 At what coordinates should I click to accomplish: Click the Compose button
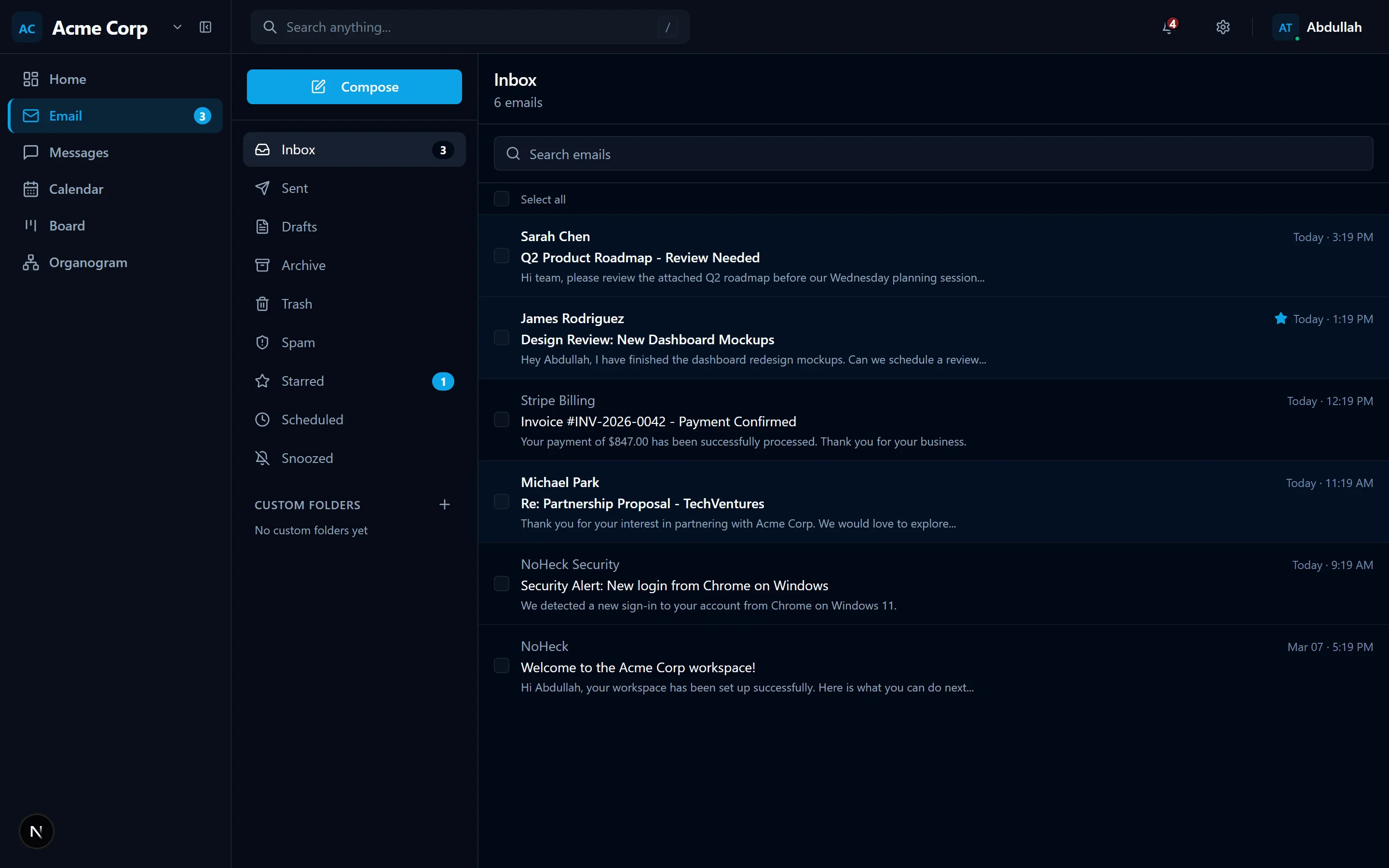354,87
